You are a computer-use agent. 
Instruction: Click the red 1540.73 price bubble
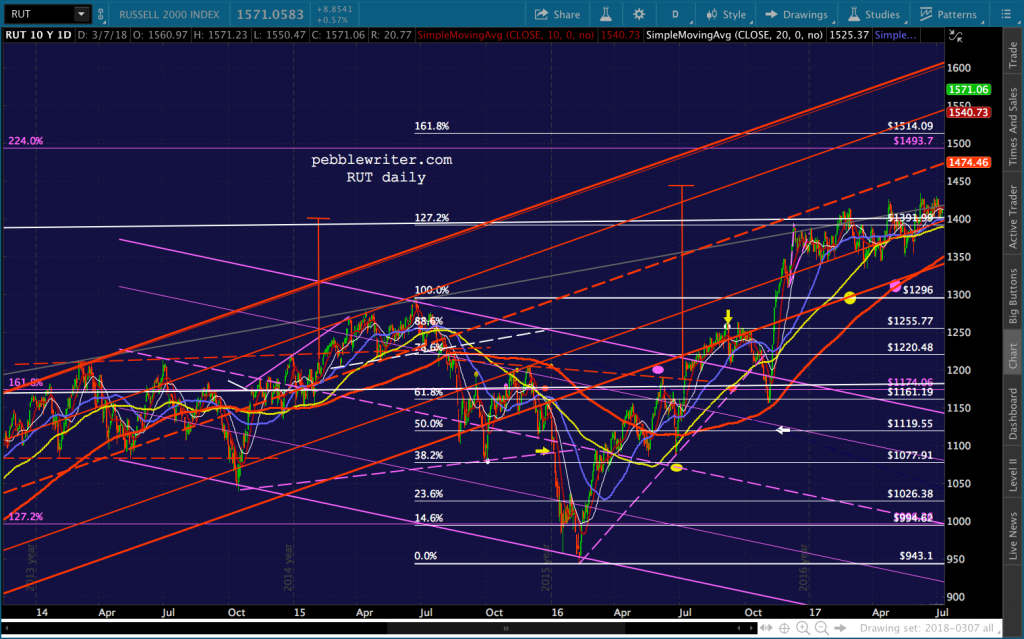pos(968,112)
